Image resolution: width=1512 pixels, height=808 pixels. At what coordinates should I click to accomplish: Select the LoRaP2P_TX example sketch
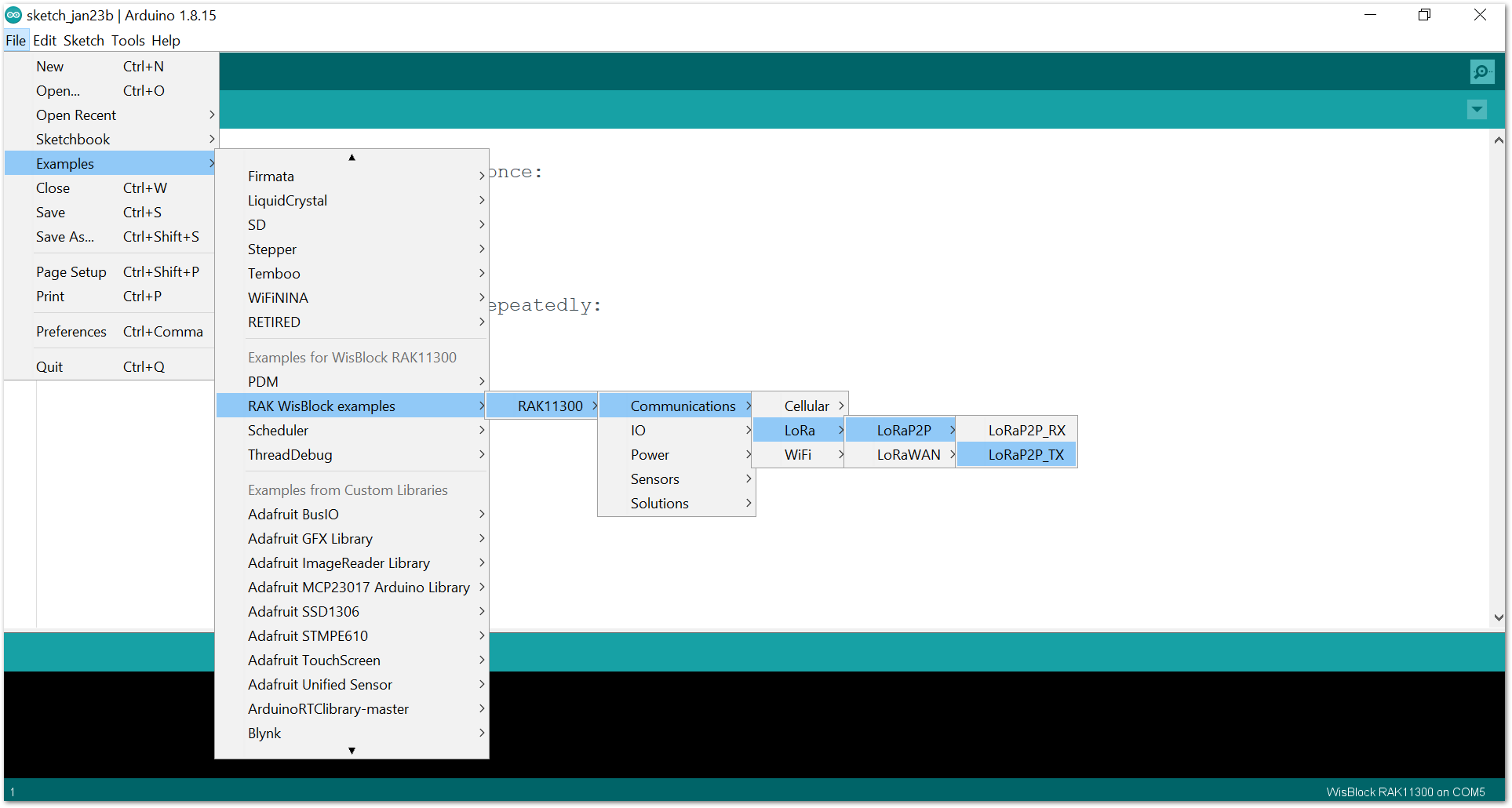click(x=1026, y=455)
